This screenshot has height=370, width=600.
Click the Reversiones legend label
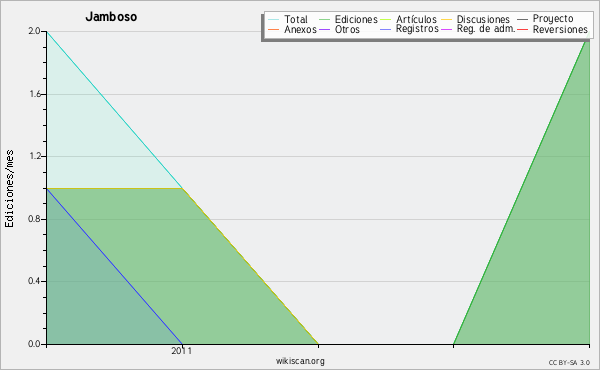(560, 29)
